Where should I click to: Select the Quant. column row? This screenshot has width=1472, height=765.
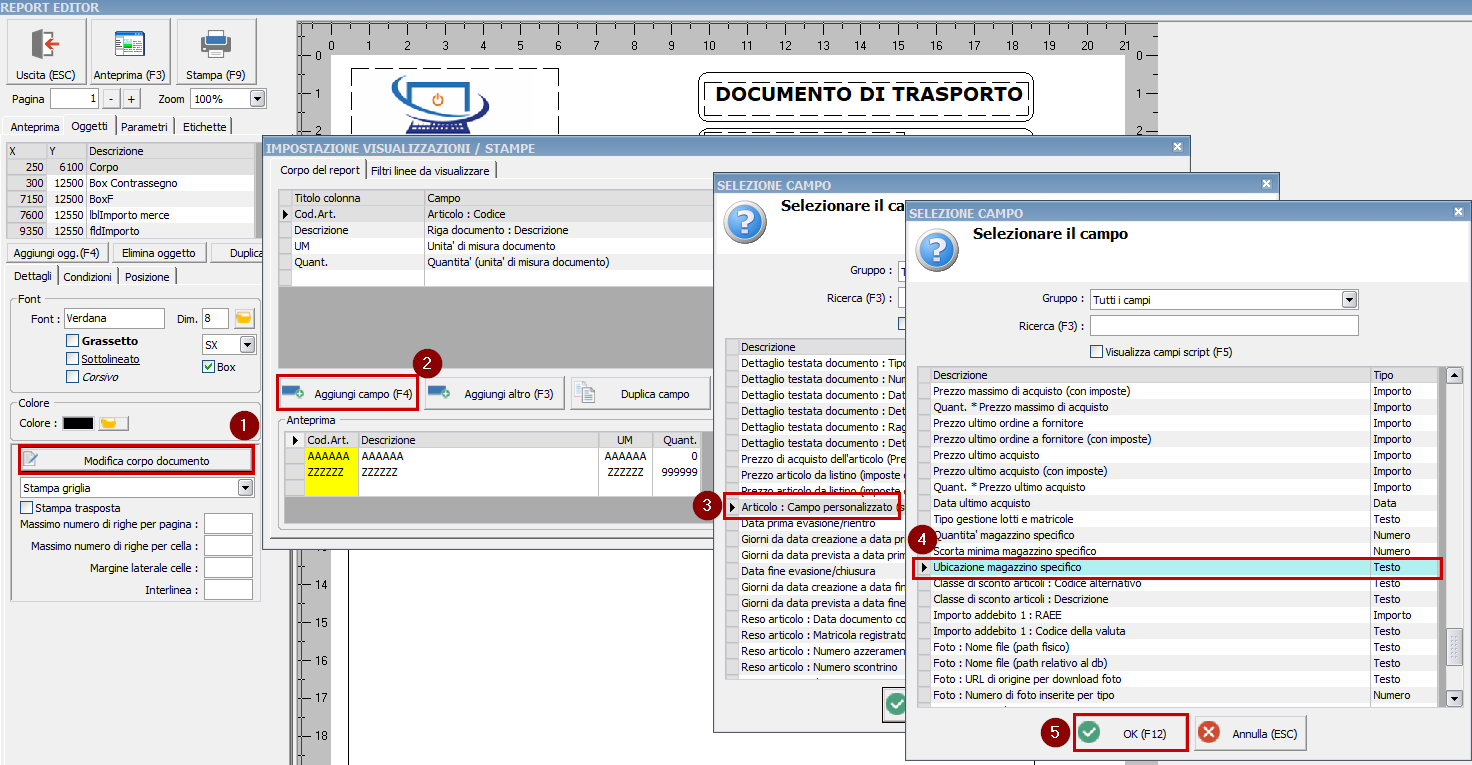coord(495,262)
